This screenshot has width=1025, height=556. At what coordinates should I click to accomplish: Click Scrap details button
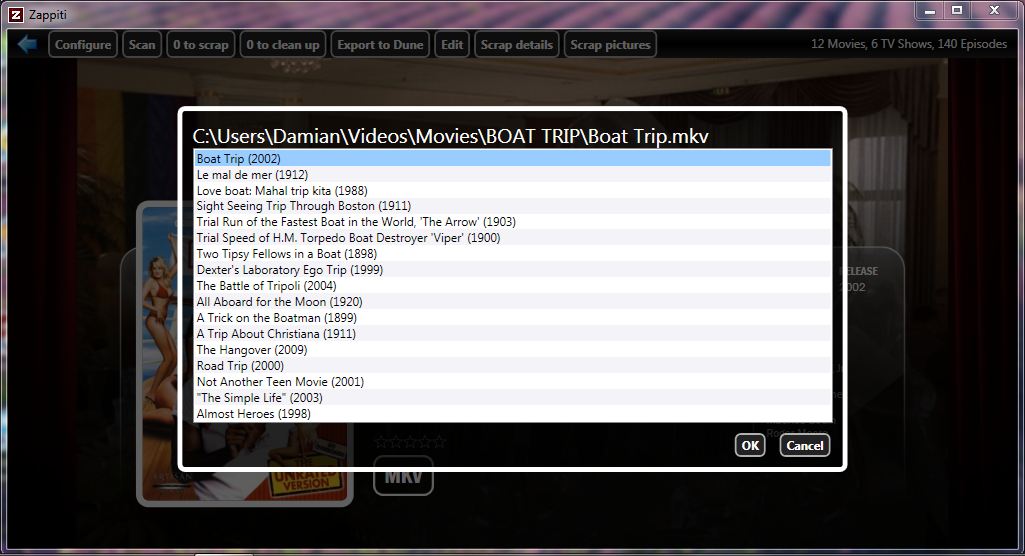[x=517, y=44]
